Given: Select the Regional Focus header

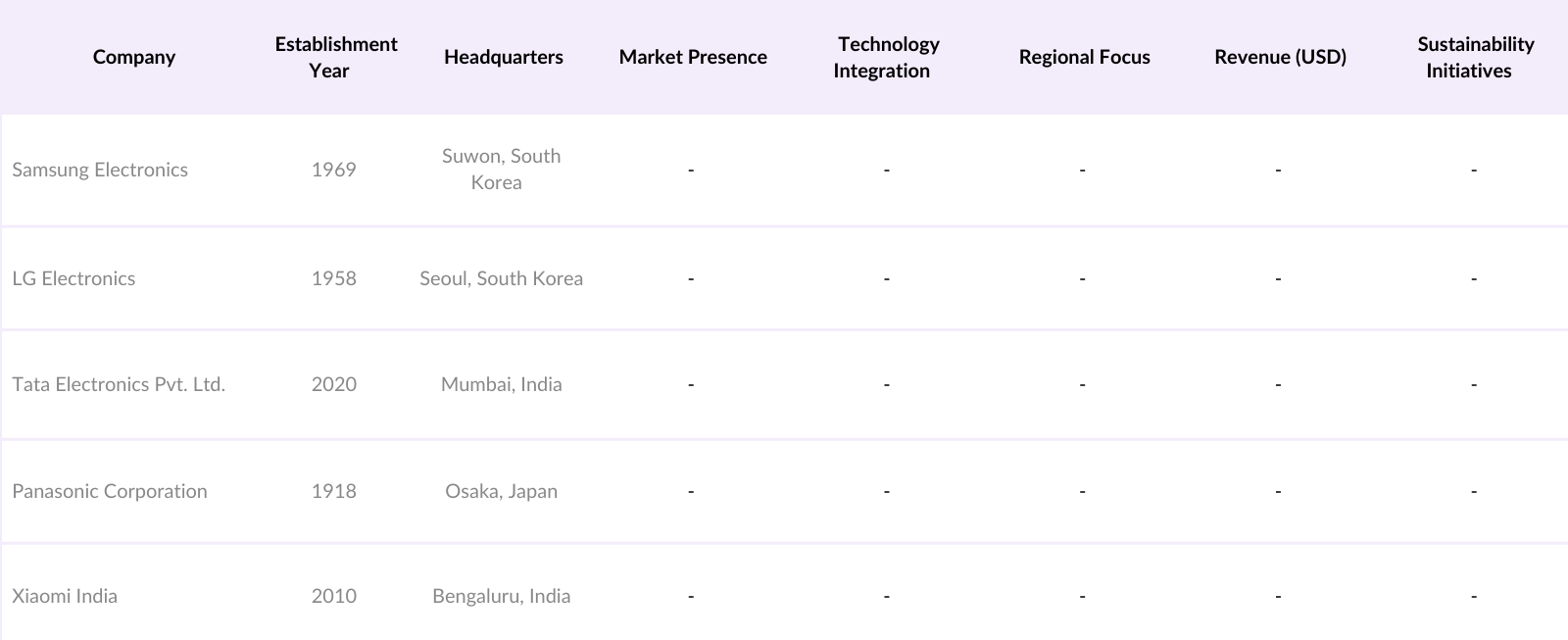Looking at the screenshot, I should tap(1084, 57).
